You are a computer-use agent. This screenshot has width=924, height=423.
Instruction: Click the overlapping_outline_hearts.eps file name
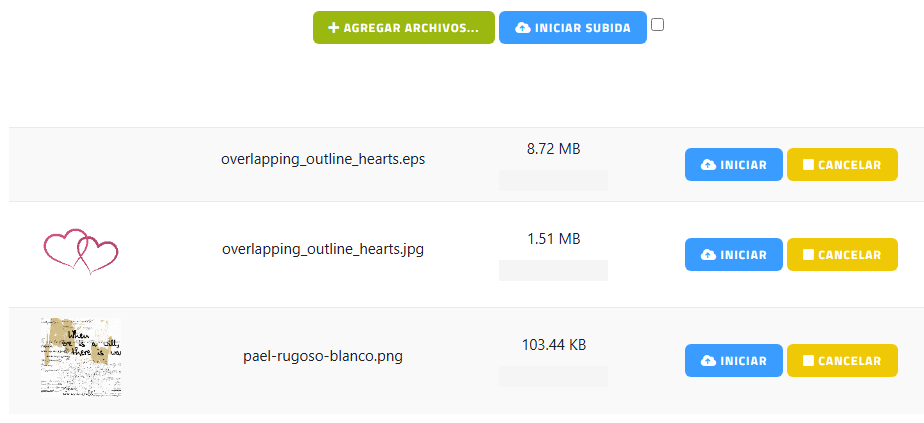(x=323, y=159)
